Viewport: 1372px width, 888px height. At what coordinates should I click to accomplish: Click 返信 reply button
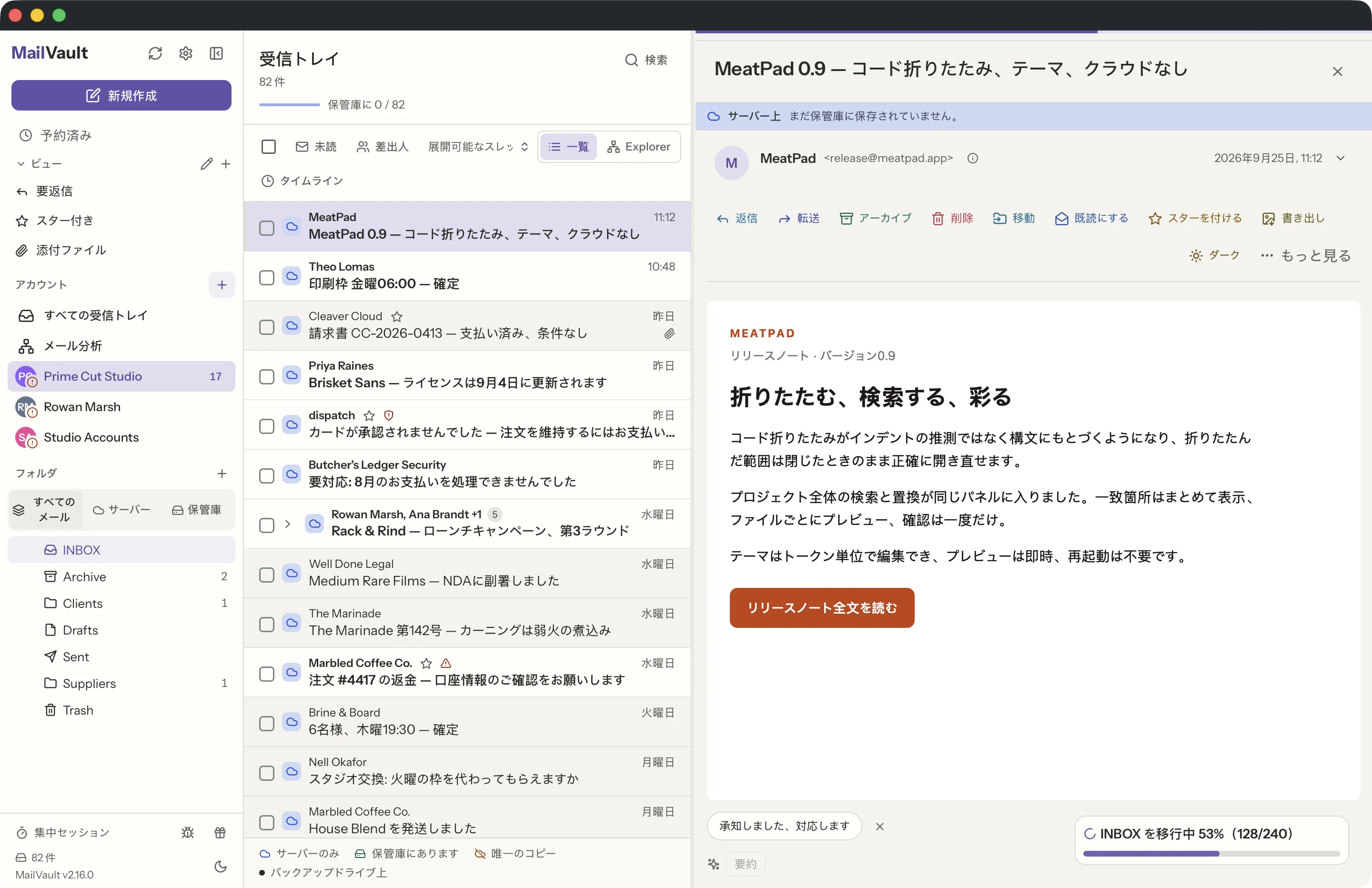(x=736, y=219)
